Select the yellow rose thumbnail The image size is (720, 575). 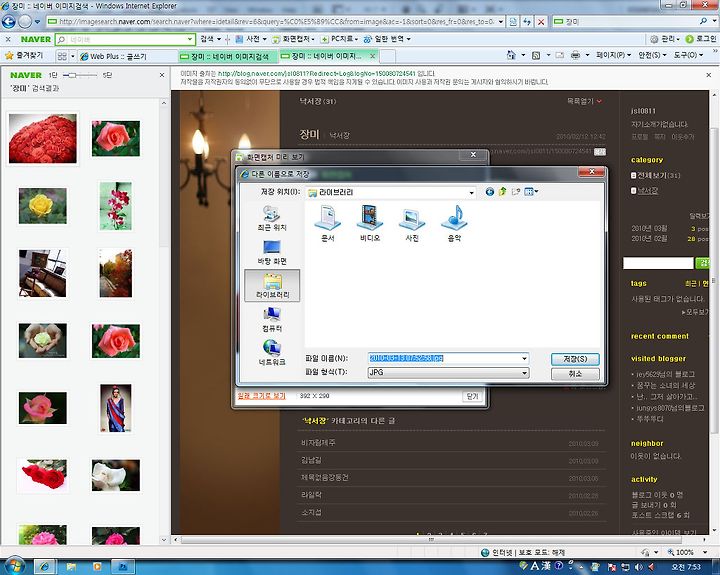point(42,206)
